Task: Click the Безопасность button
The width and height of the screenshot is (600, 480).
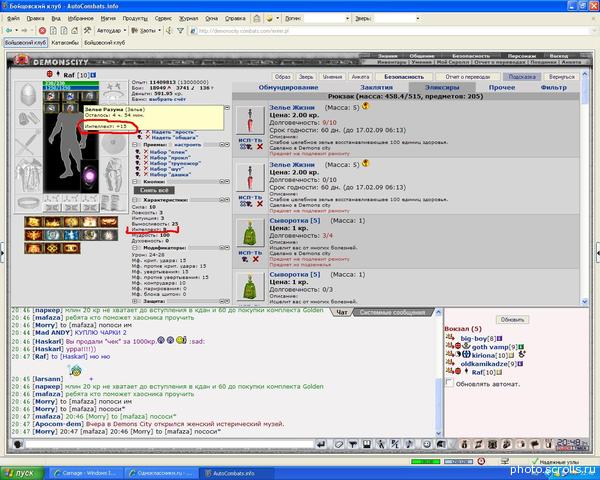Action: [404, 77]
